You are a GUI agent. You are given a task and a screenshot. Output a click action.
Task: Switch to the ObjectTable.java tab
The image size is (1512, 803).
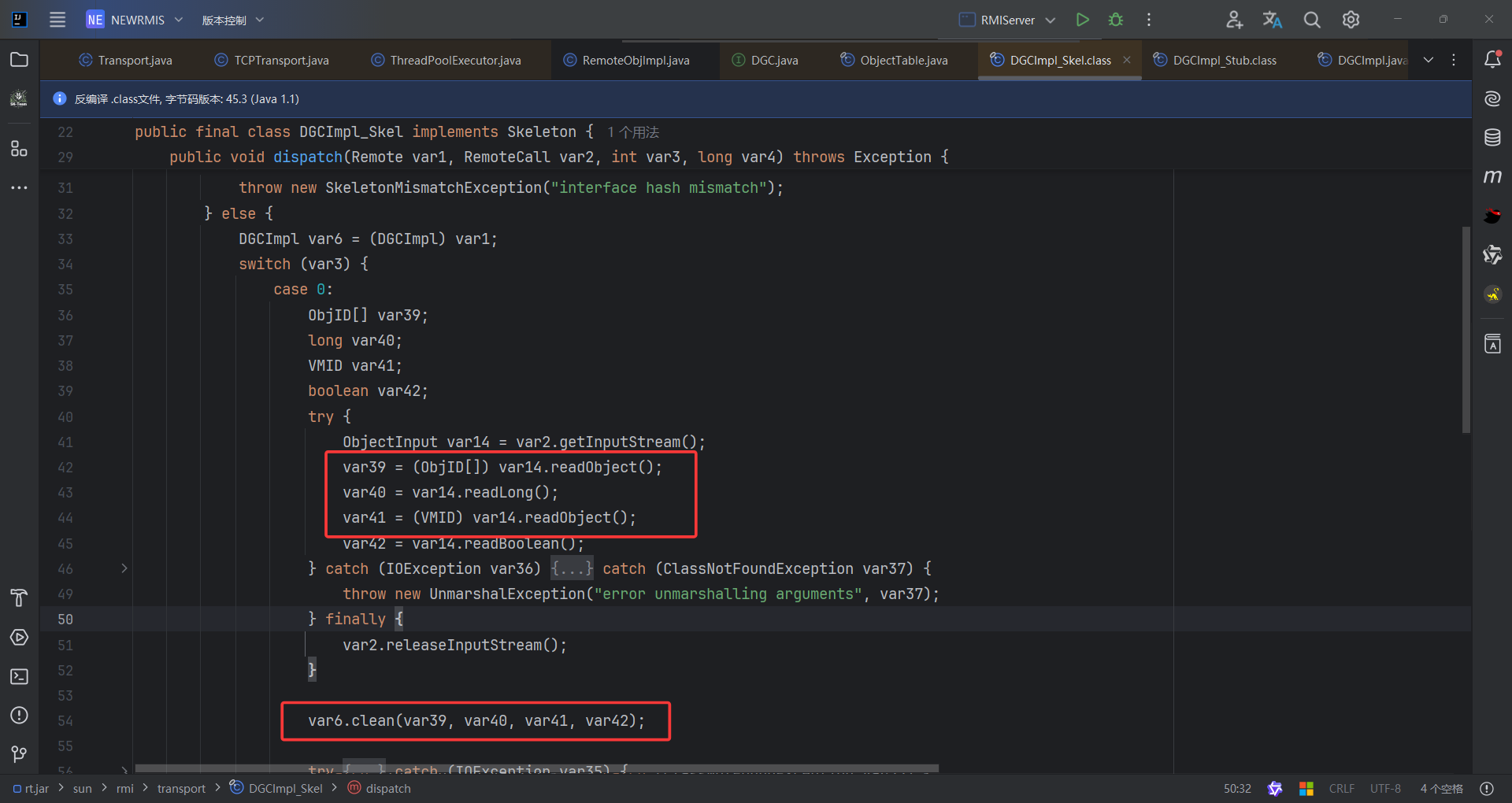click(x=895, y=60)
